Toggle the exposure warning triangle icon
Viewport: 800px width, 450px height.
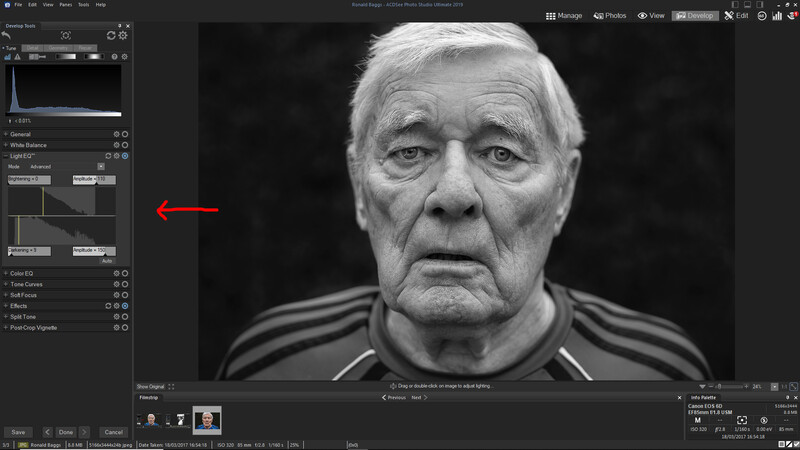17,57
